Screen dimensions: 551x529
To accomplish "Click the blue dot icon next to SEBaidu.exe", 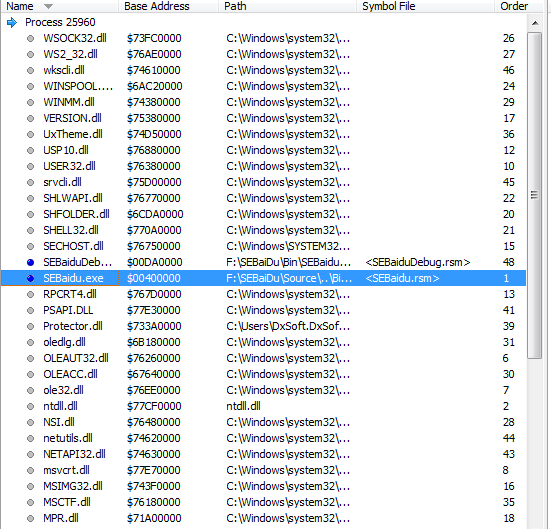I will pos(31,278).
